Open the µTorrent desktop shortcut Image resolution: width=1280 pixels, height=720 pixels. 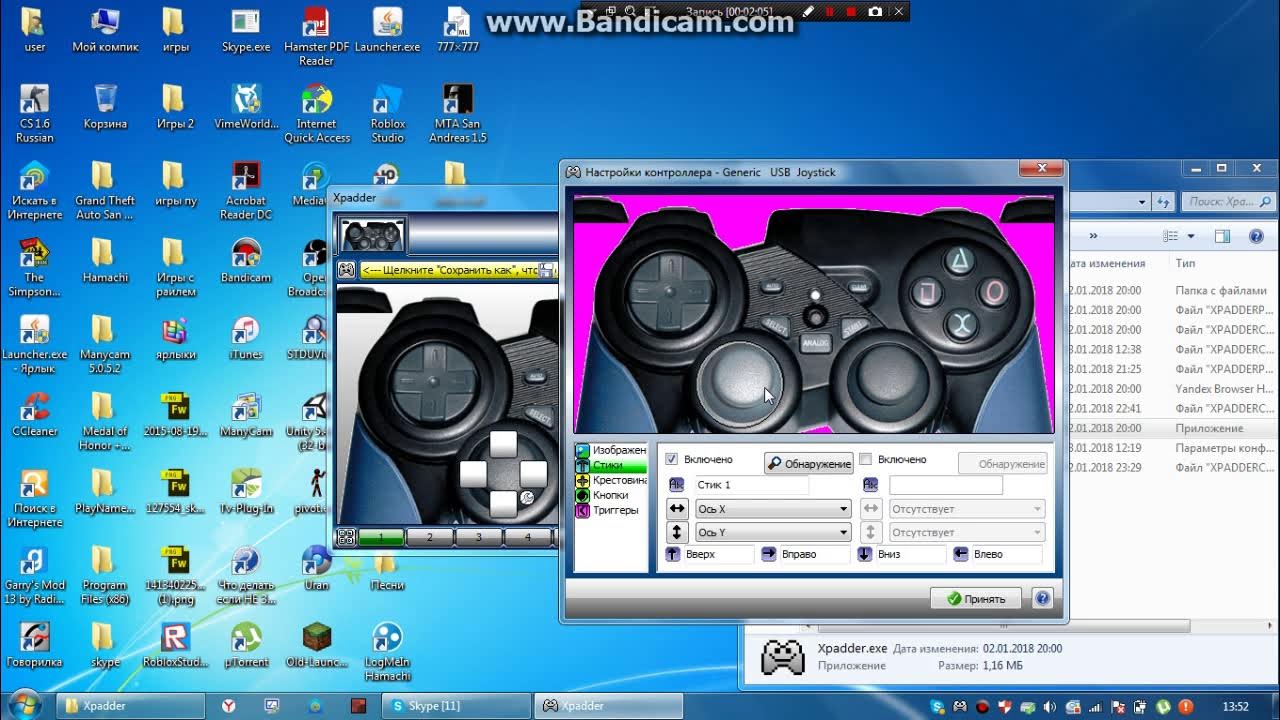point(246,645)
